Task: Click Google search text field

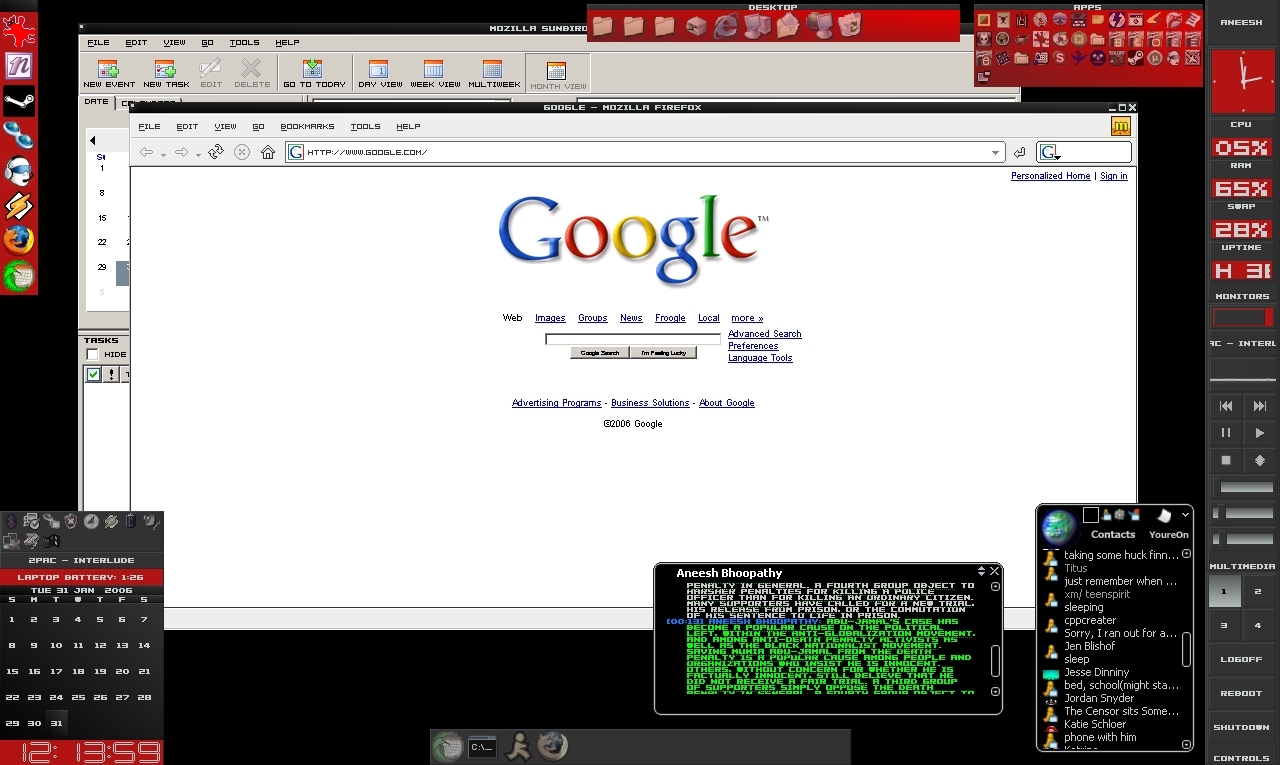Action: [x=633, y=339]
